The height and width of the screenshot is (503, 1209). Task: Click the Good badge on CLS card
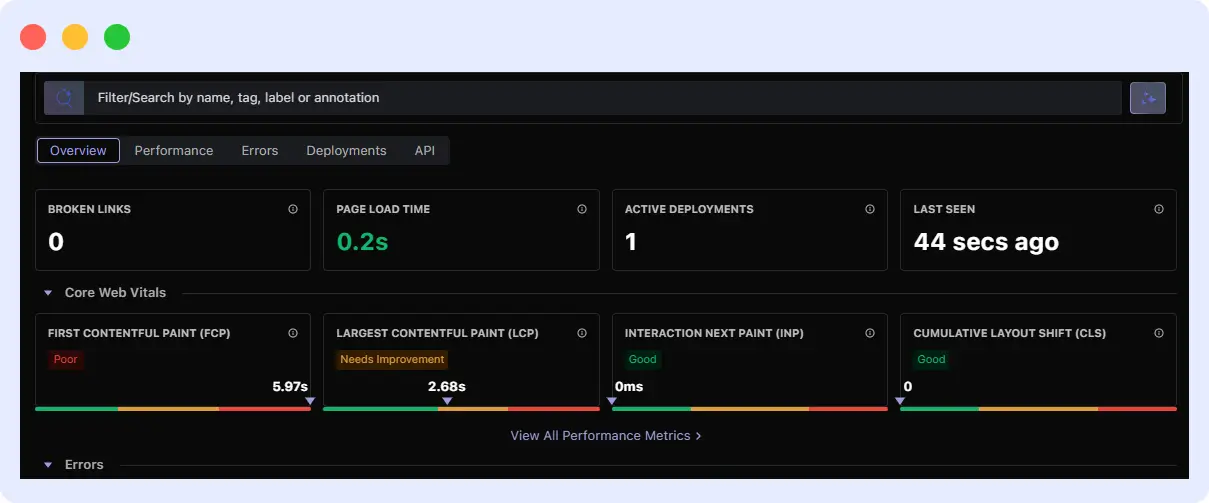click(931, 359)
